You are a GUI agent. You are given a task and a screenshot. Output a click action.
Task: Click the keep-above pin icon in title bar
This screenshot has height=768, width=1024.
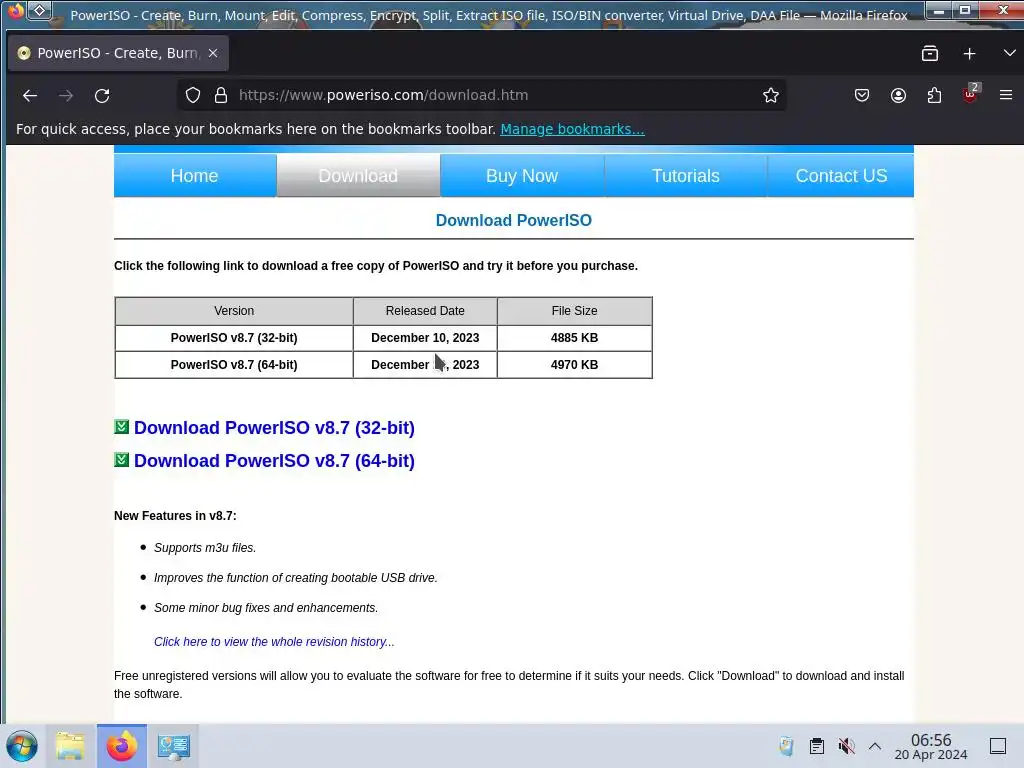(39, 11)
